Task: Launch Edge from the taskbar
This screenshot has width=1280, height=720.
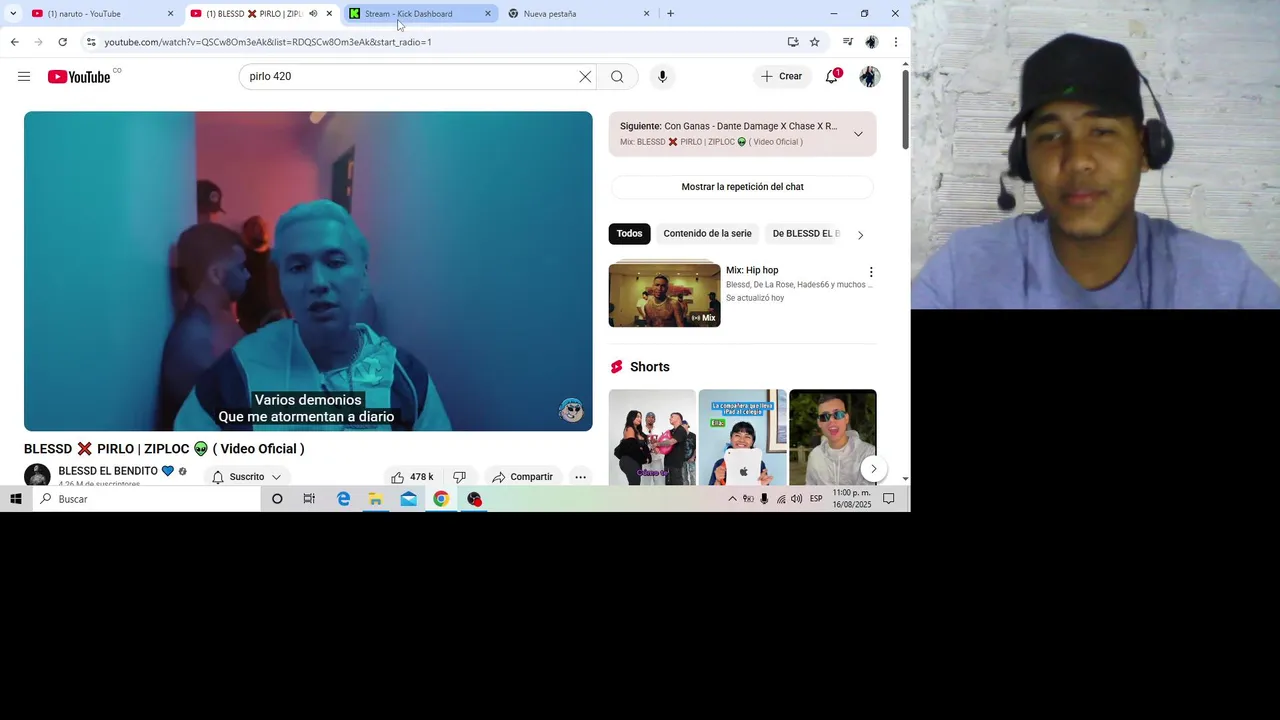Action: [343, 499]
